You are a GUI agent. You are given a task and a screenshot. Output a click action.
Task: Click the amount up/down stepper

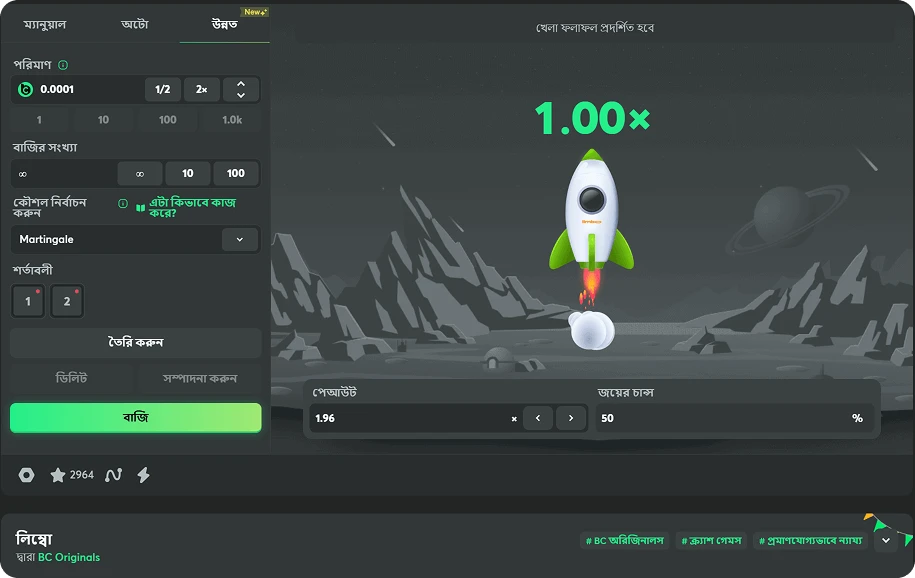(241, 90)
